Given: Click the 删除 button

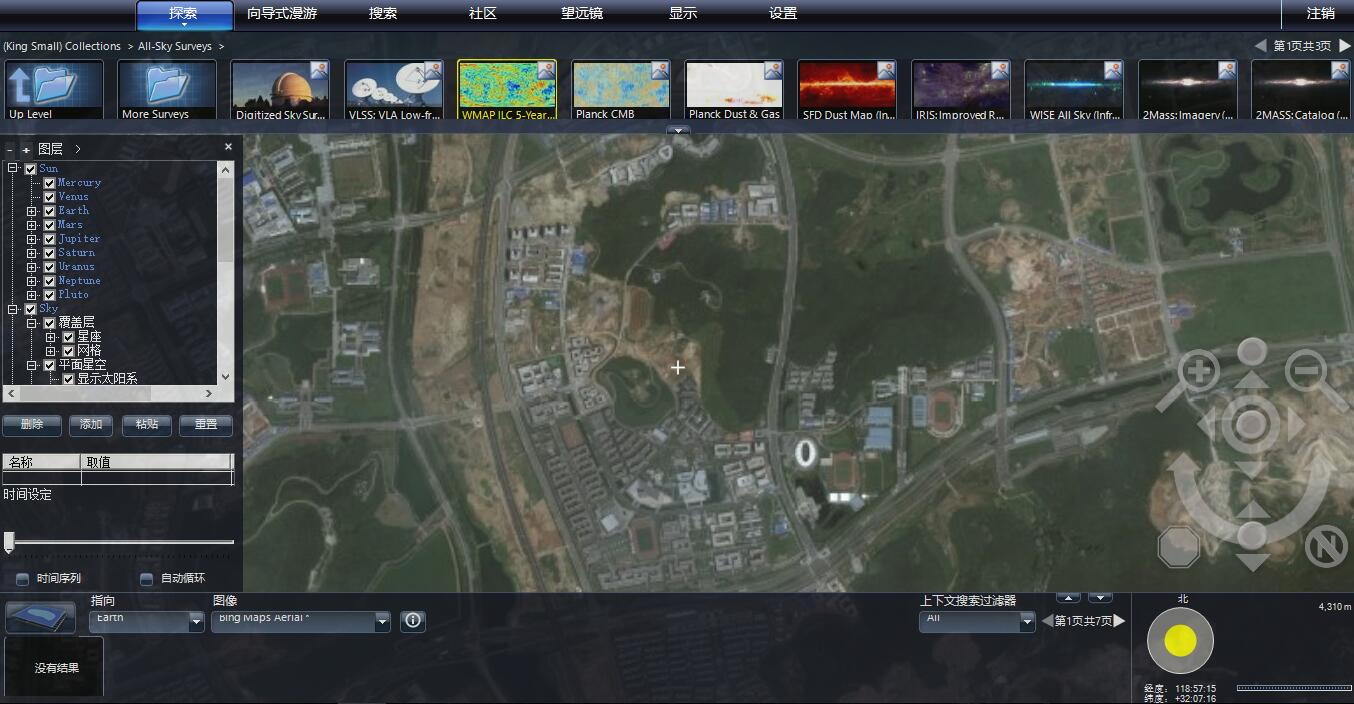Looking at the screenshot, I should tap(32, 425).
